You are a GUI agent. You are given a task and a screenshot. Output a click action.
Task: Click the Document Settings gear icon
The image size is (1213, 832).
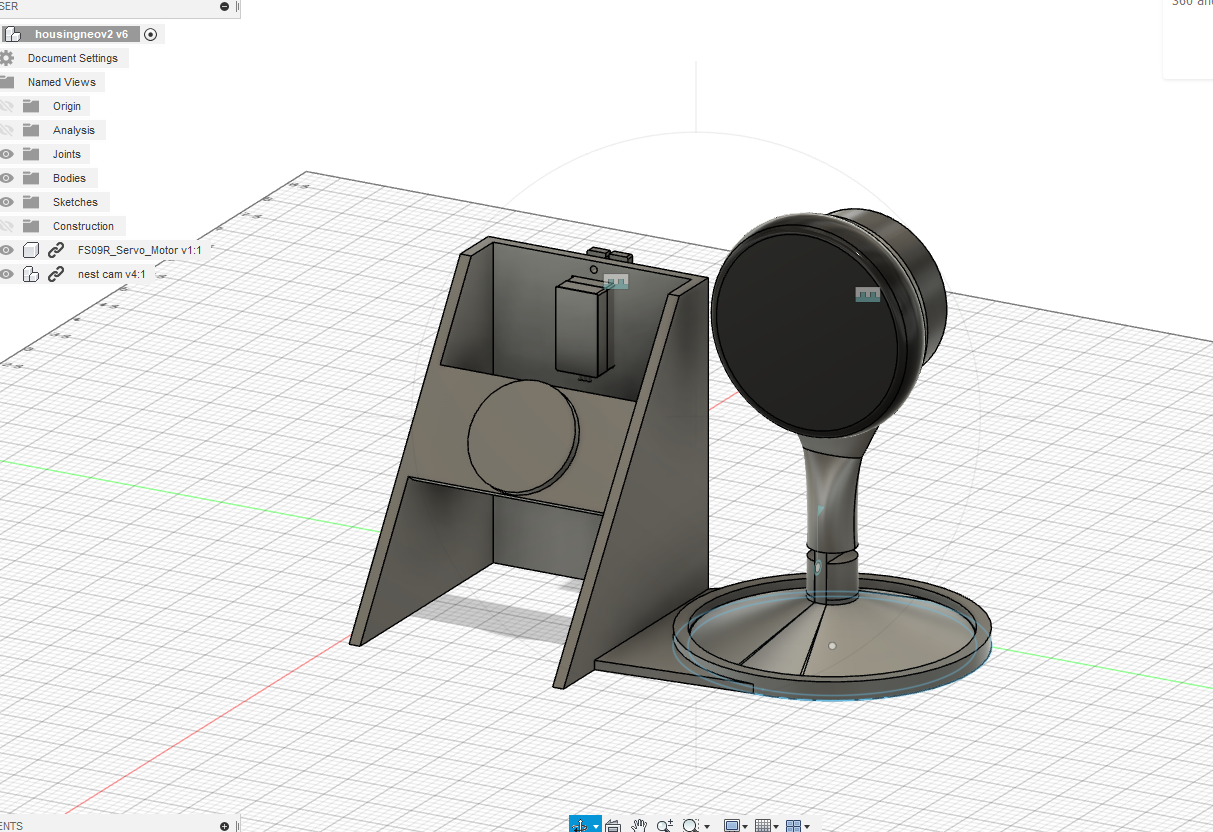click(x=7, y=58)
